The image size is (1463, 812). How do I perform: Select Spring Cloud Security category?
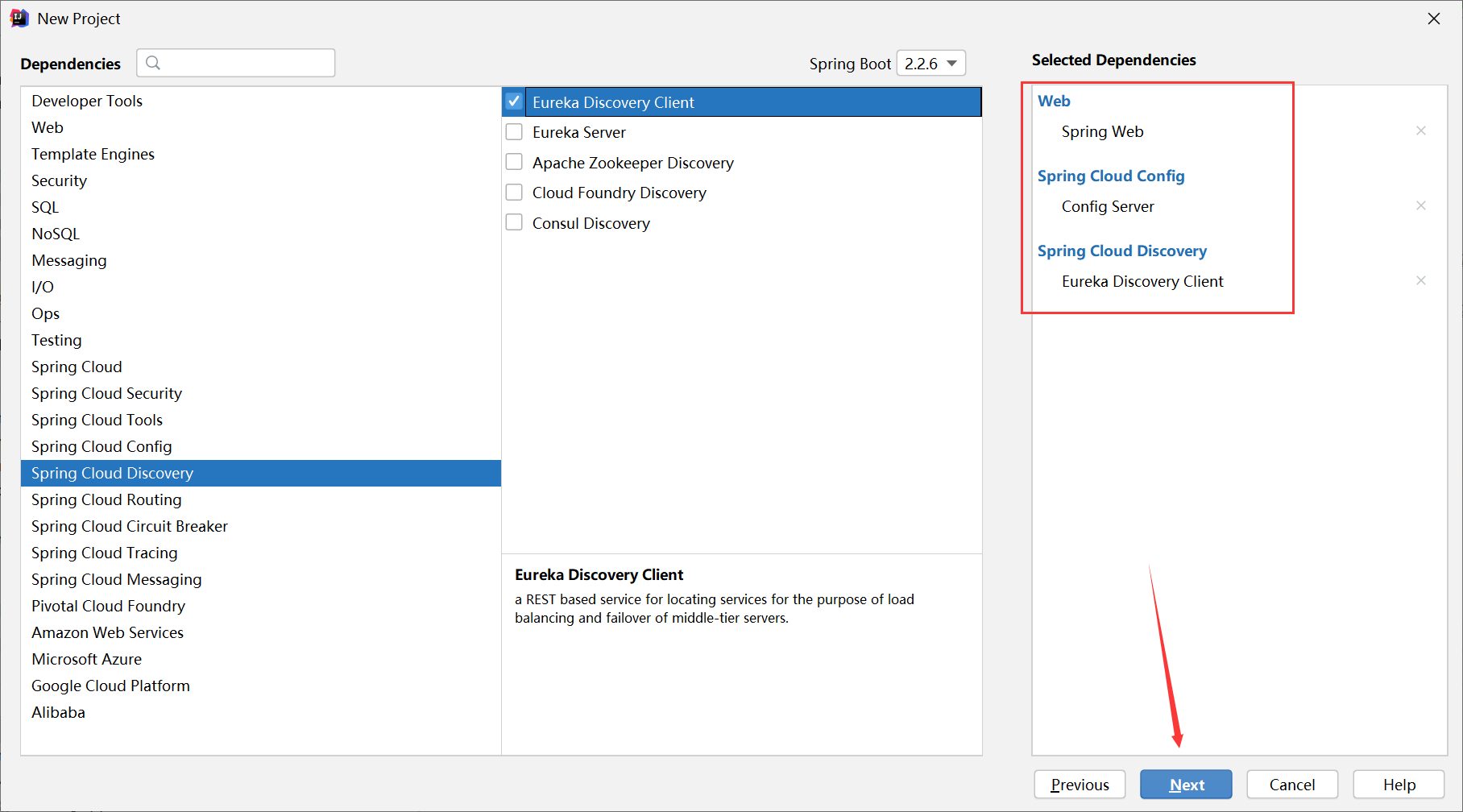click(x=261, y=393)
